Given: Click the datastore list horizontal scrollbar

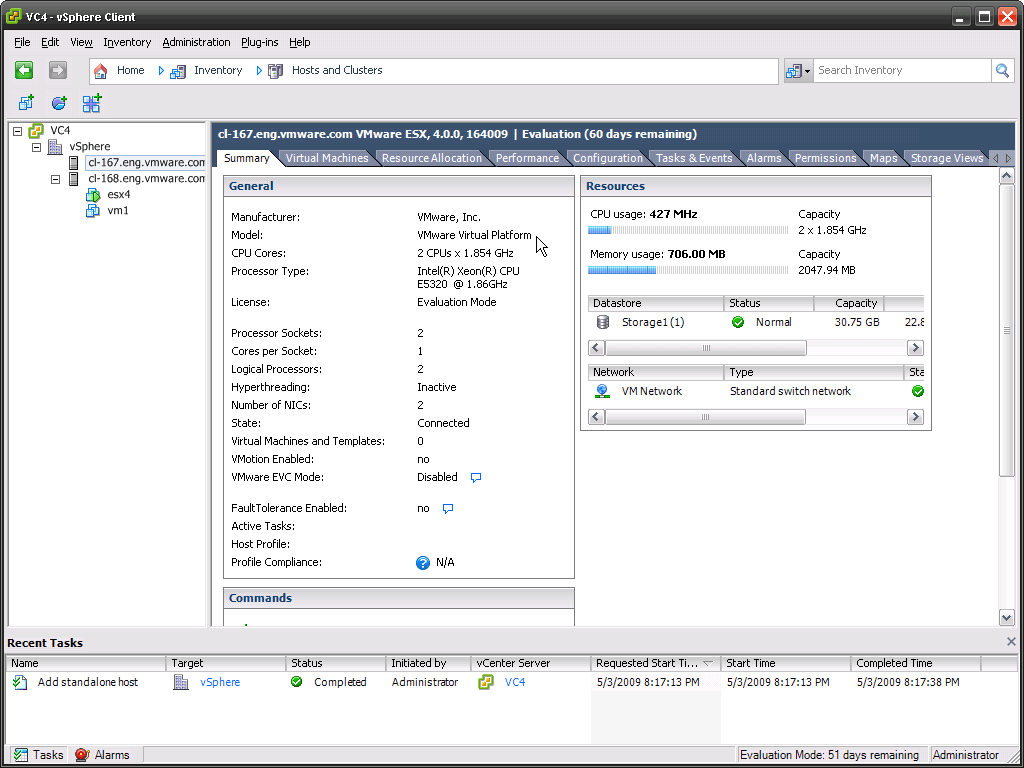Looking at the screenshot, I should 705,348.
